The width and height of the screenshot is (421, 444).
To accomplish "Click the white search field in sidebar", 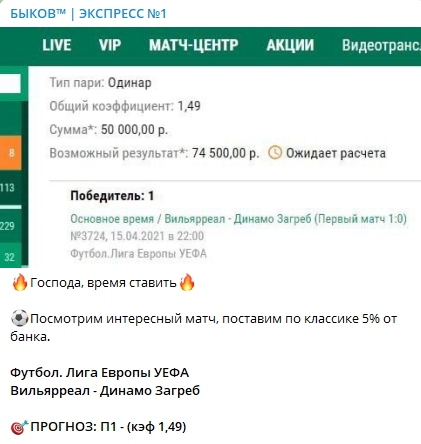I will click(x=10, y=83).
